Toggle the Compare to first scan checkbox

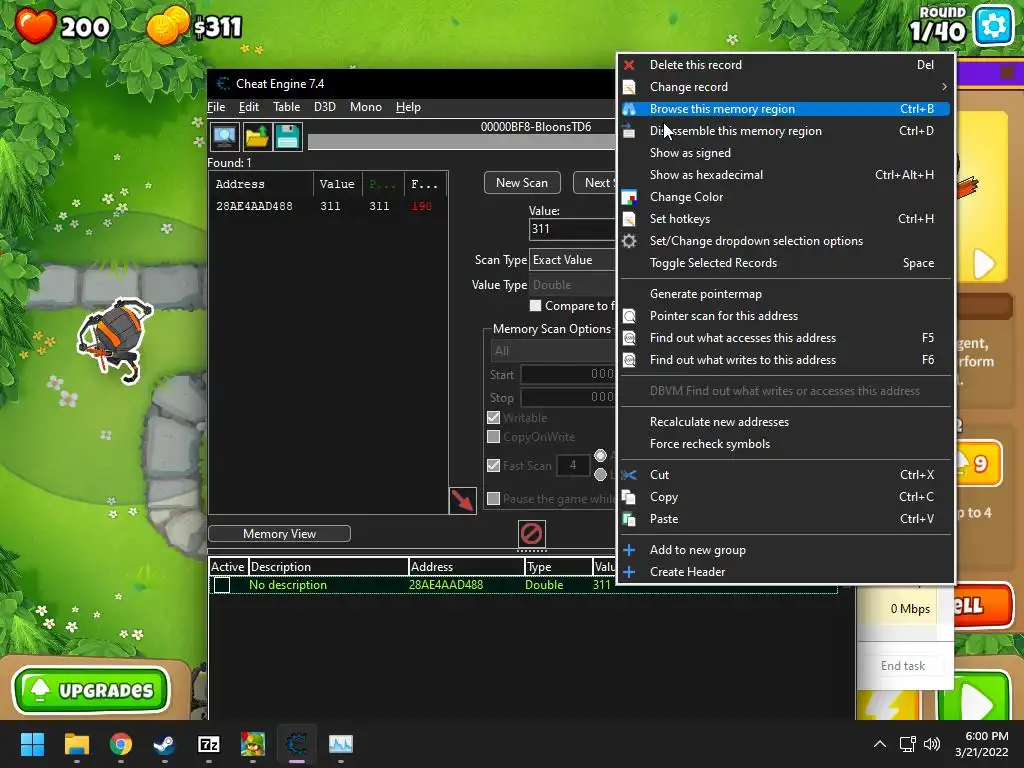[x=536, y=306]
